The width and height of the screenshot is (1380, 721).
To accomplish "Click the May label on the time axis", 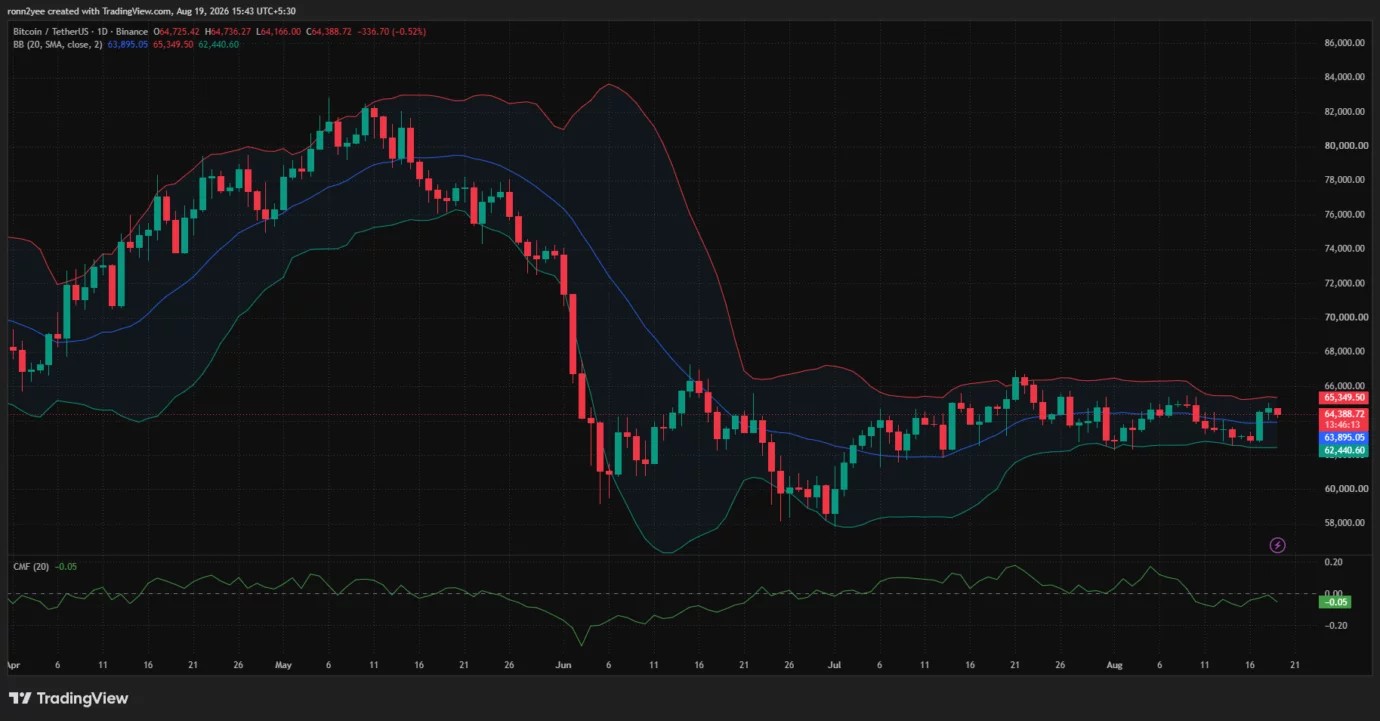I will (283, 664).
